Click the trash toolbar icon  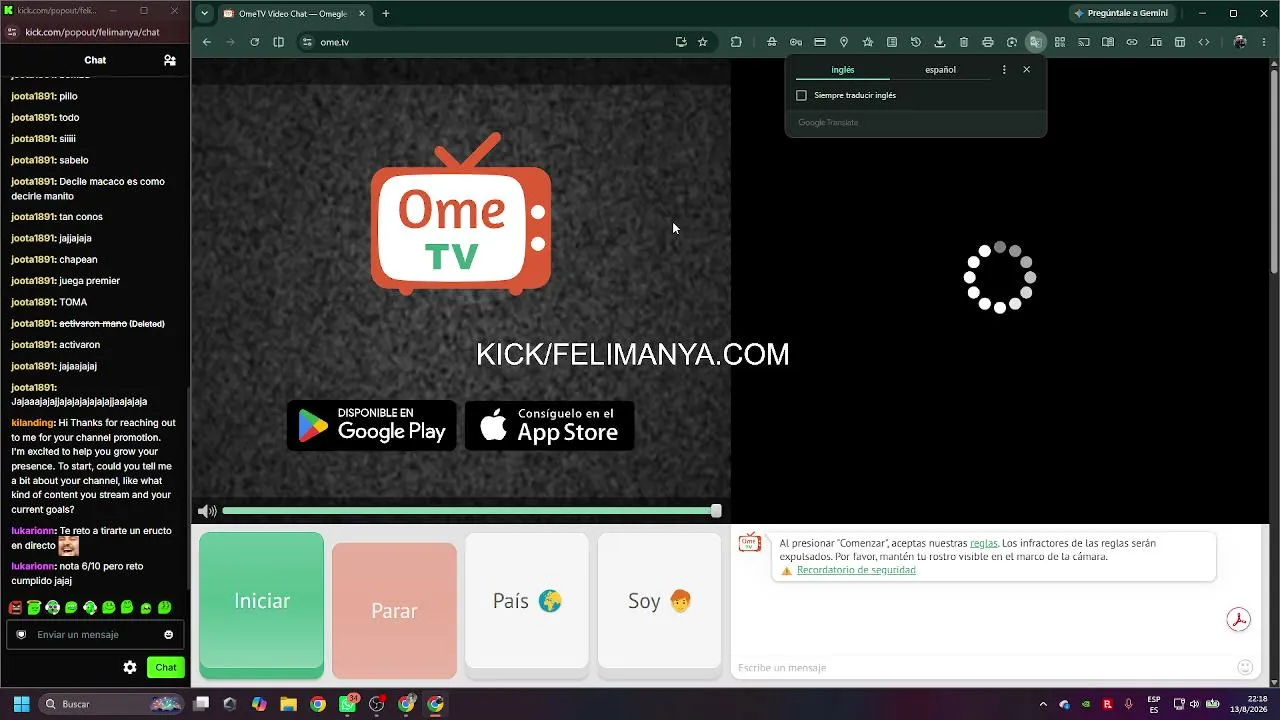(964, 42)
